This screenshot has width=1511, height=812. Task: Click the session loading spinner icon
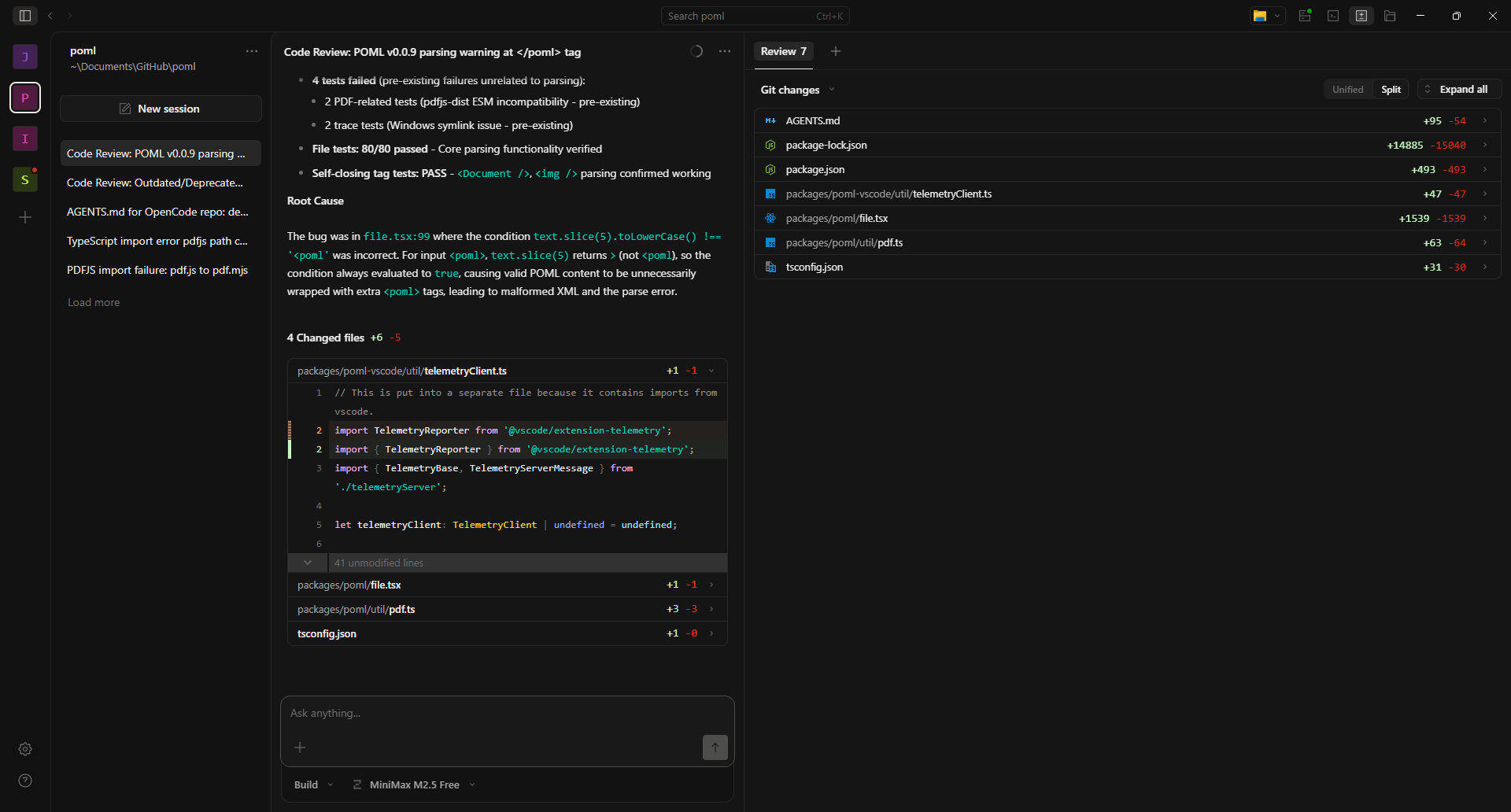coord(696,51)
